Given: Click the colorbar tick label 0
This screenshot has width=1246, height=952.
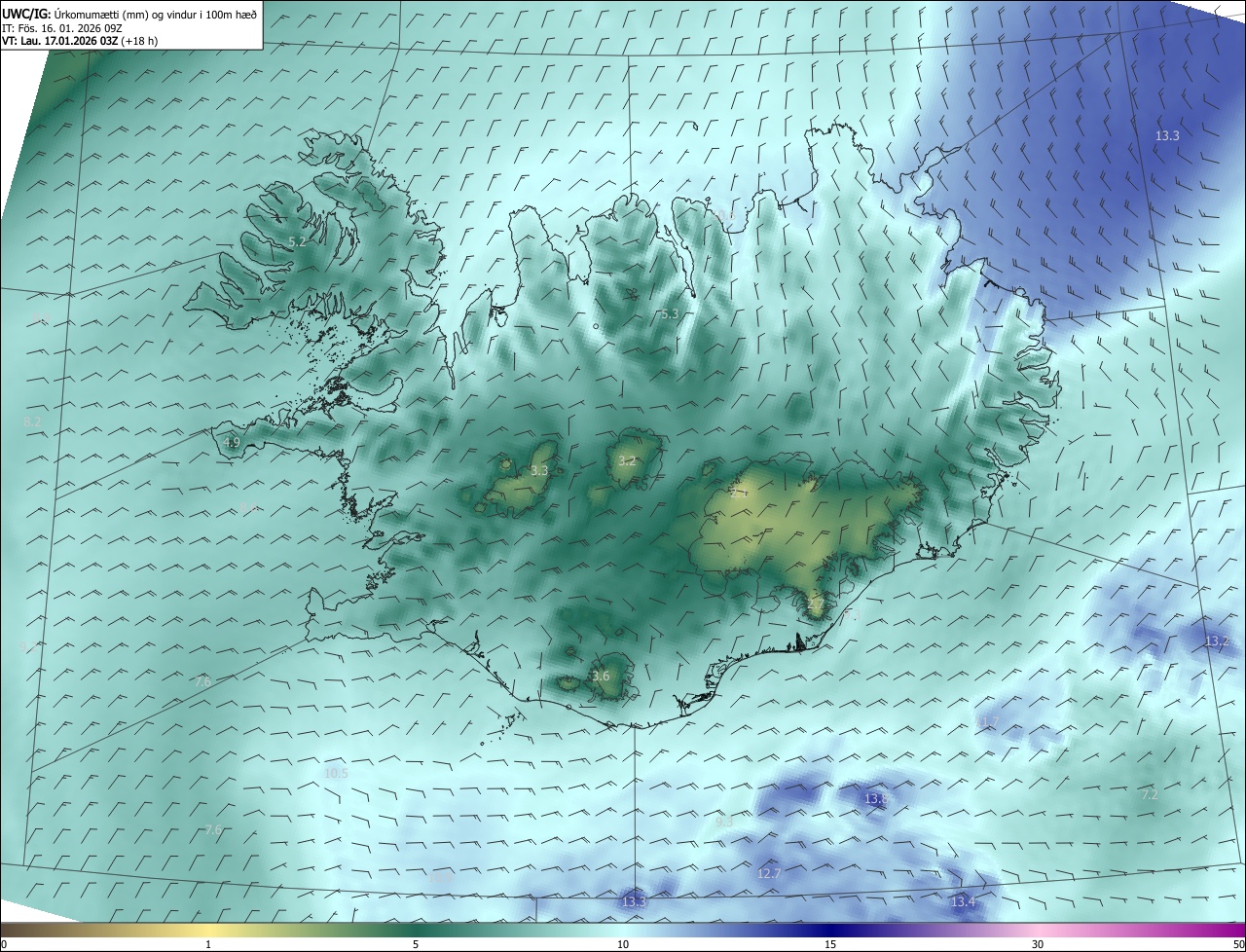Looking at the screenshot, I should tap(3, 944).
